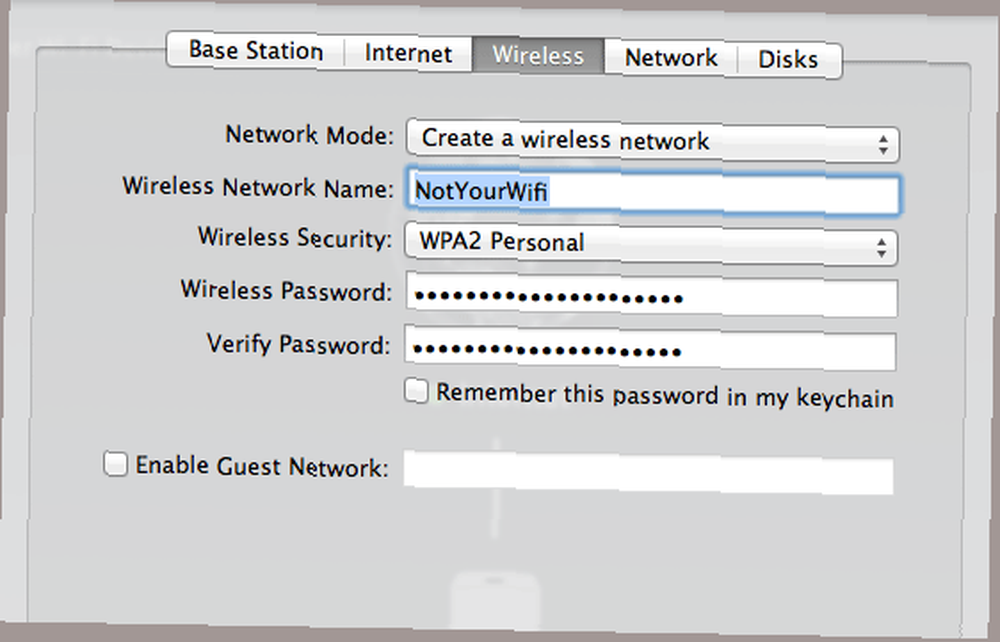The width and height of the screenshot is (1000, 642).
Task: Open the Internet tab
Action: coord(408,54)
